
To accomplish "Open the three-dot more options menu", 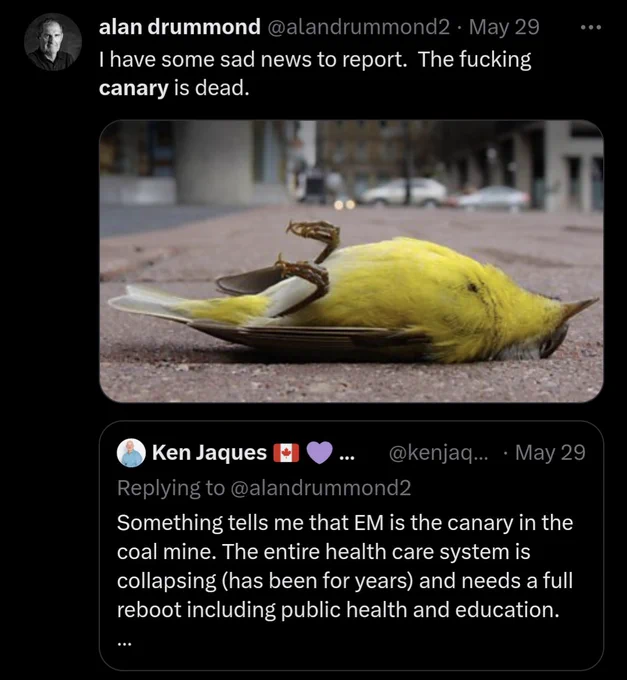I will point(591,27).
